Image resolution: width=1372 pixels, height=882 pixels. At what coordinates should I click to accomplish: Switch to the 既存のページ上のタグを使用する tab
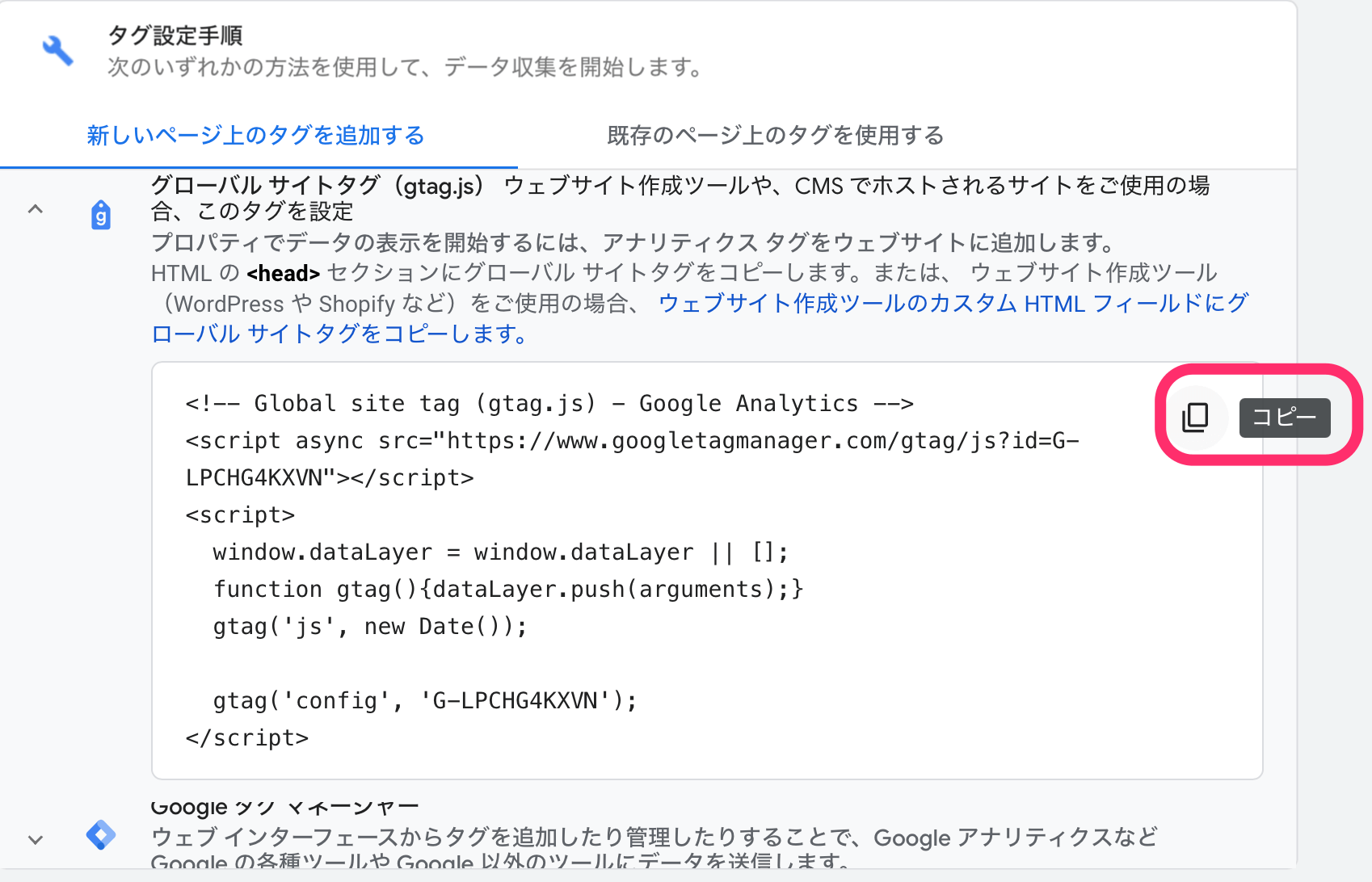coord(775,135)
